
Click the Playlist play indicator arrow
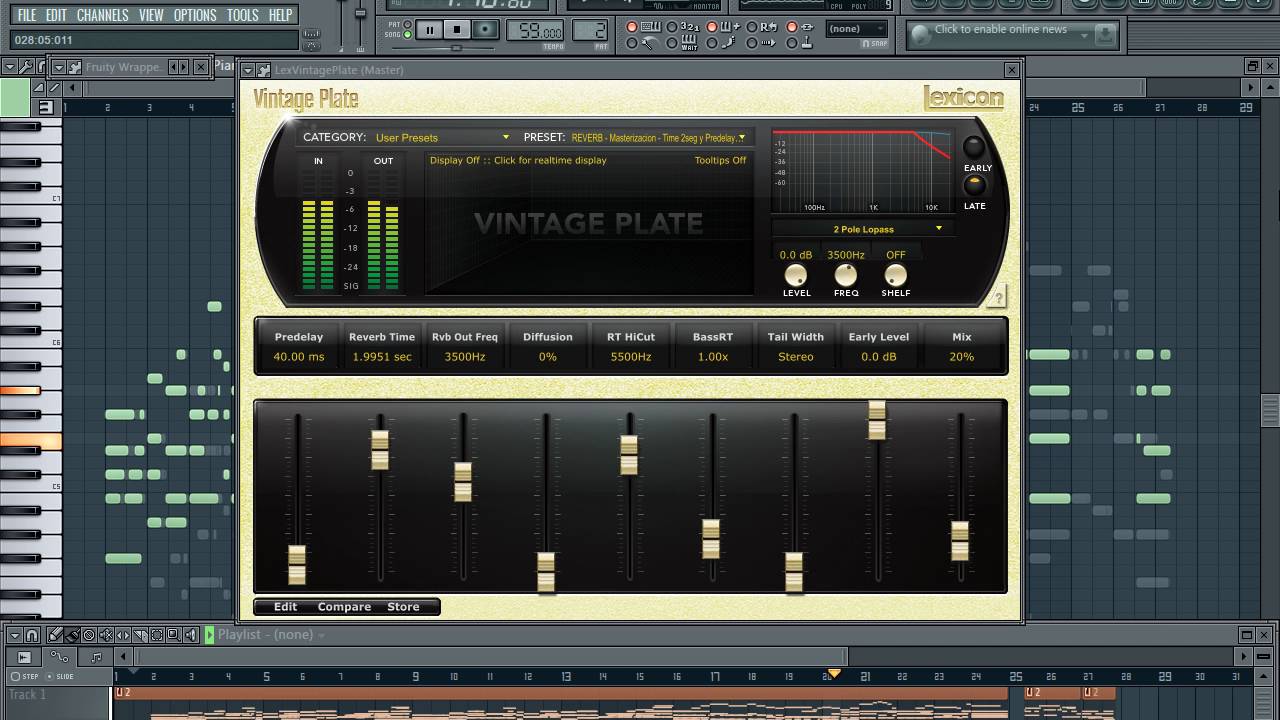(x=210, y=635)
